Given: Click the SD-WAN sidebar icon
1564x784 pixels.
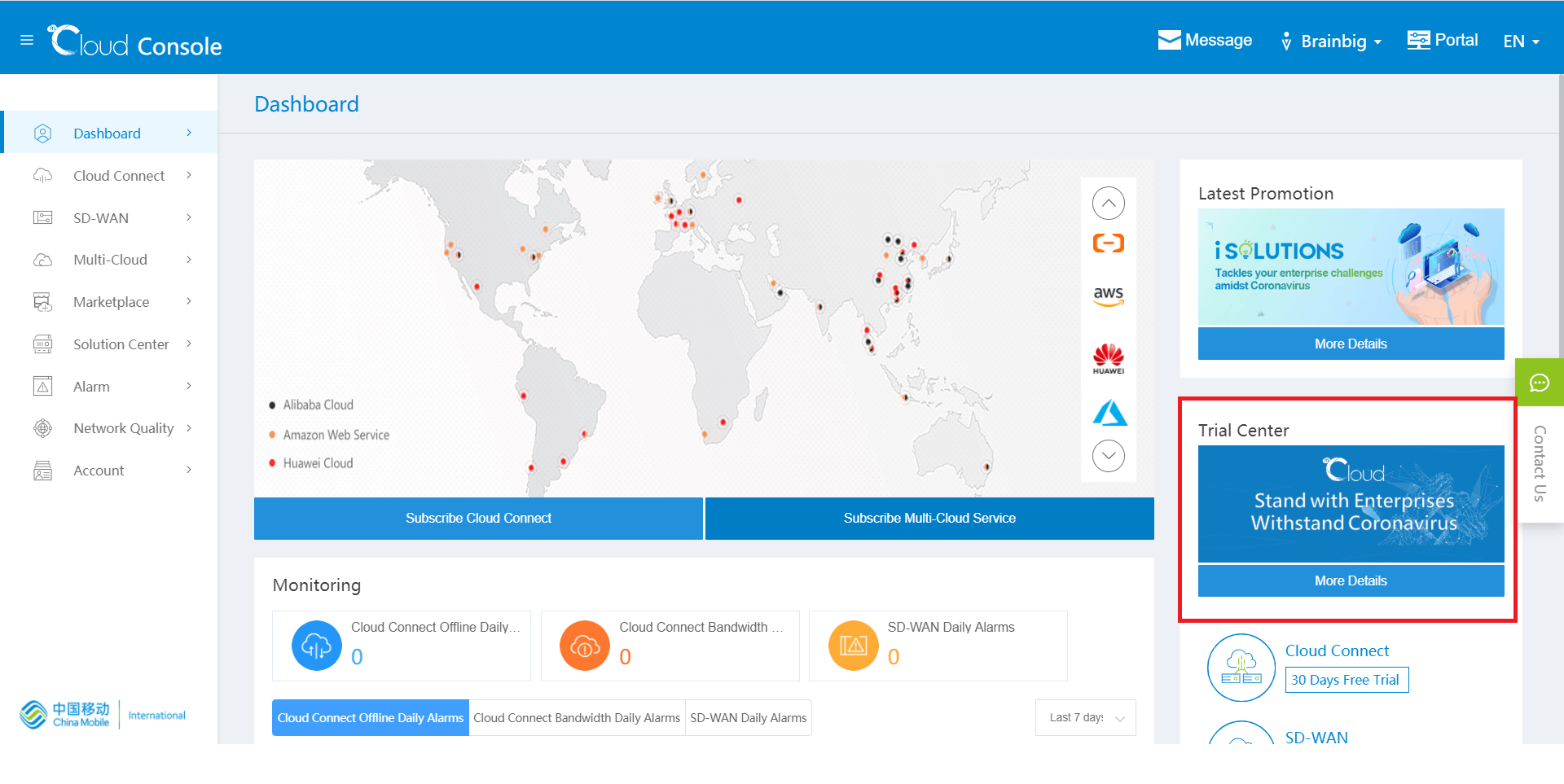Looking at the screenshot, I should coord(42,217).
